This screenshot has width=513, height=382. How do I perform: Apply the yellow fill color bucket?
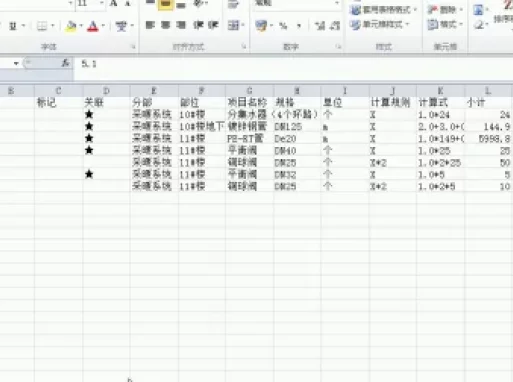(71, 26)
